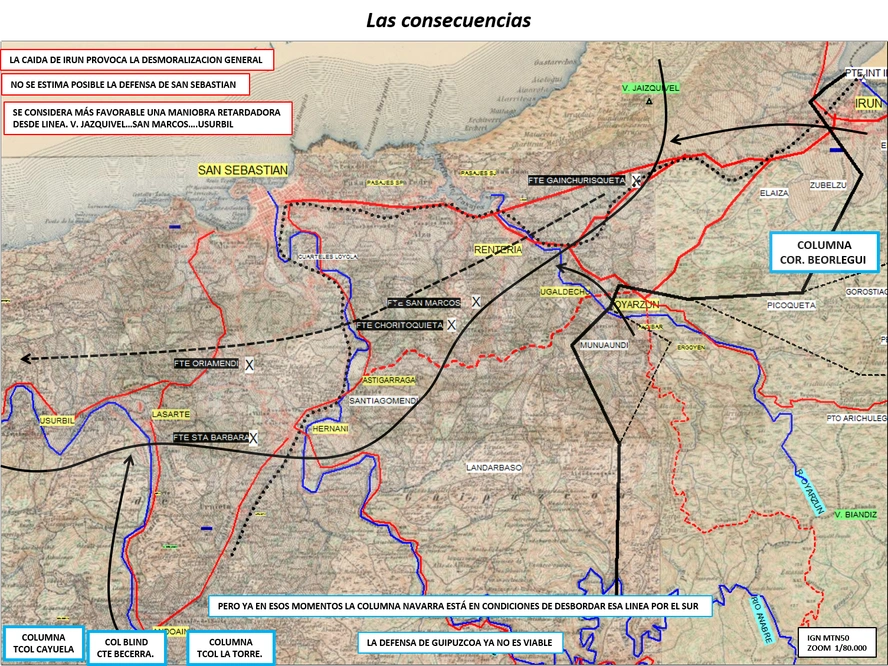Screen dimensions: 888x666
Task: Click the V. BIANDIZ green label
Action: tap(855, 515)
